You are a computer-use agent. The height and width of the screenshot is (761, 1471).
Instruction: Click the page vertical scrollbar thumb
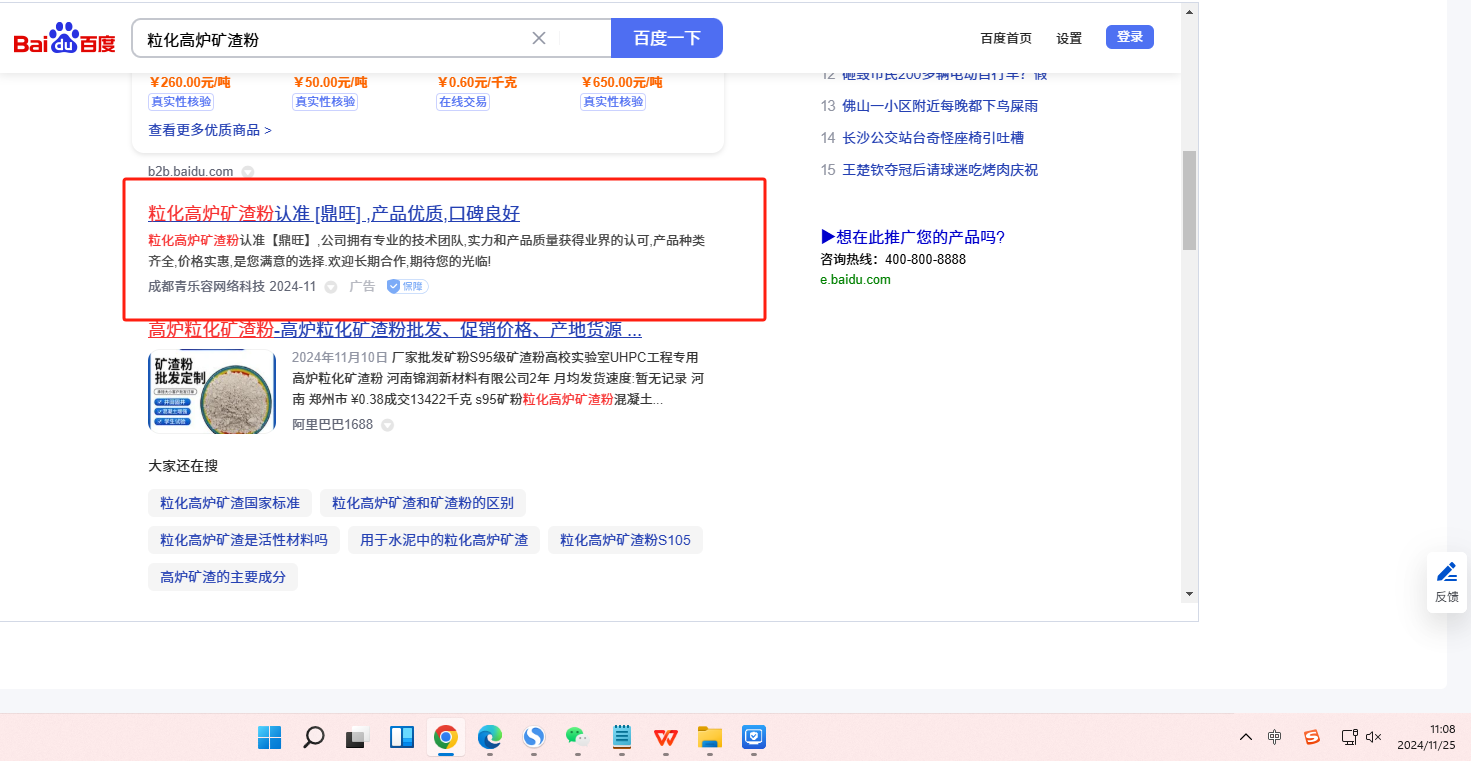pyautogui.click(x=1189, y=200)
